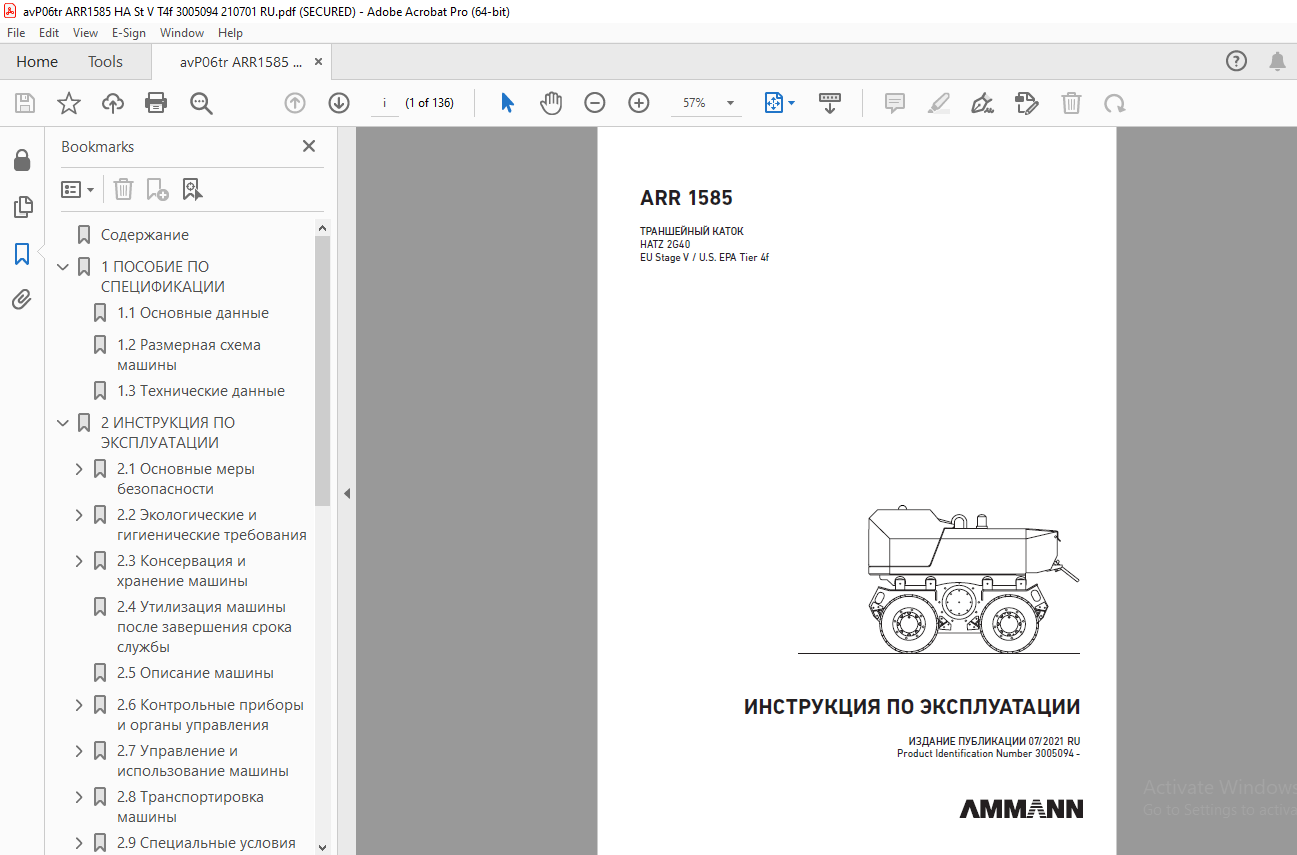Expand '2.8 Транспортировка машины' bookmark
Screen dimensions: 1297x855
[x=79, y=797]
